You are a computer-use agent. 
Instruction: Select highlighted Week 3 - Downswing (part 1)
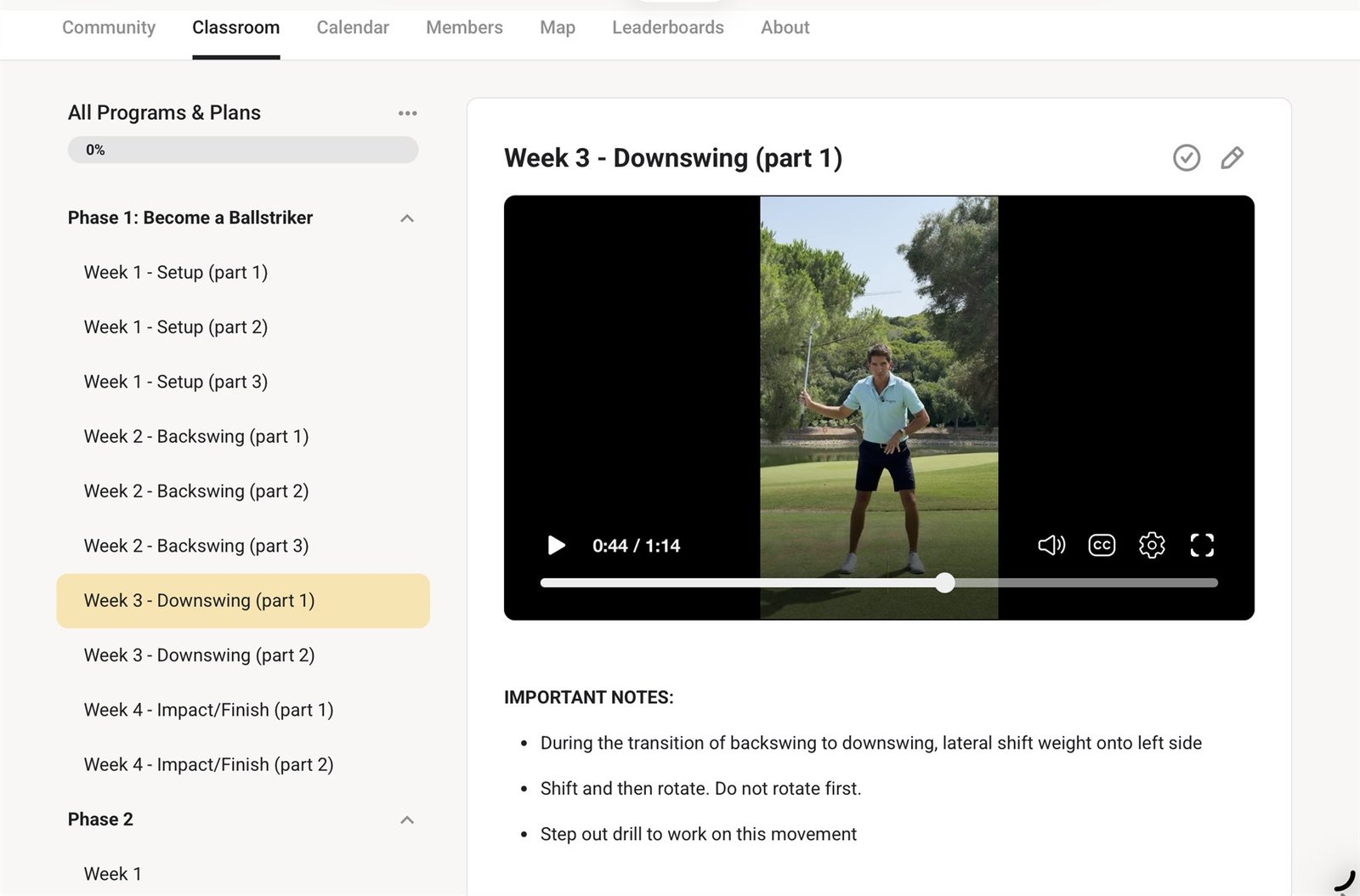pos(243,601)
